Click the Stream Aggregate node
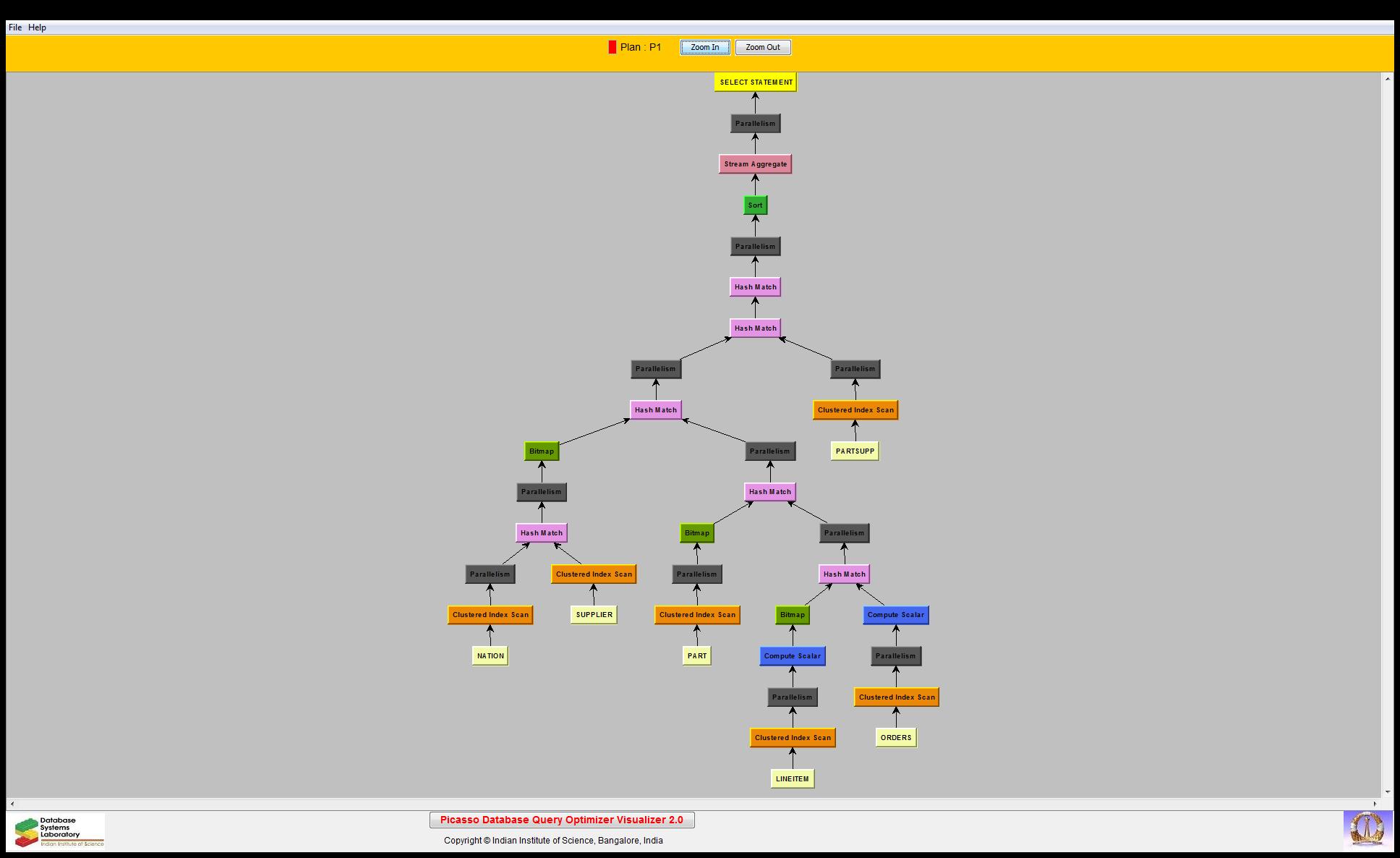 755,164
